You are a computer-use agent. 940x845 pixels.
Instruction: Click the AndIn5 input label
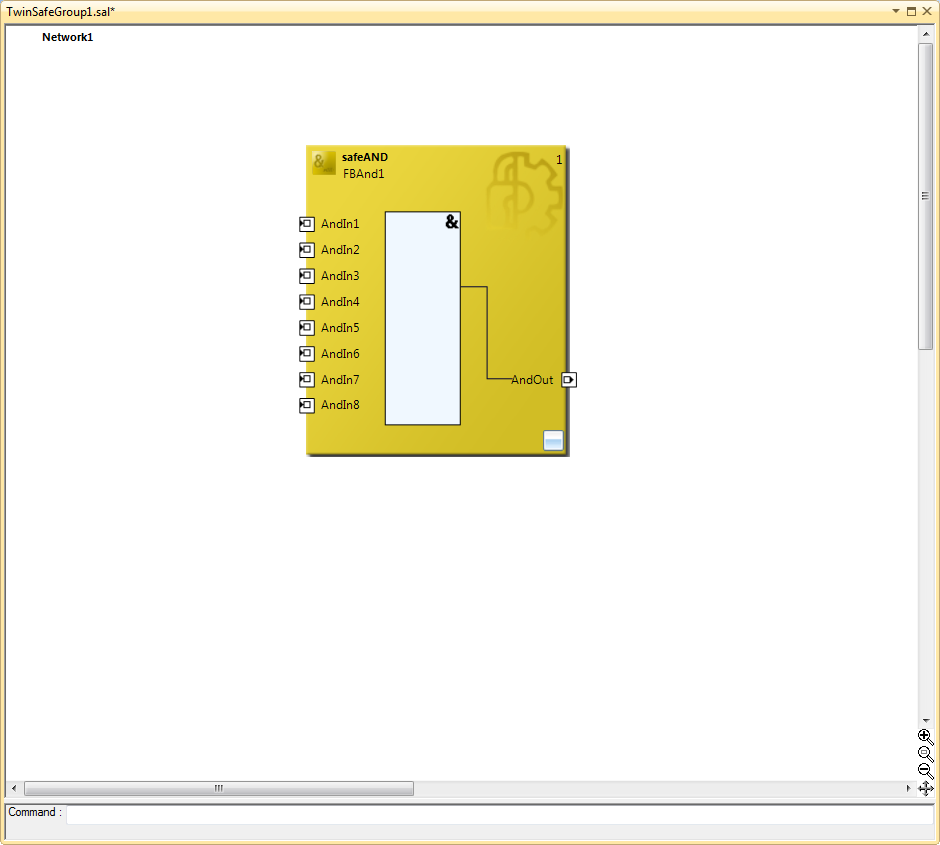tap(341, 328)
